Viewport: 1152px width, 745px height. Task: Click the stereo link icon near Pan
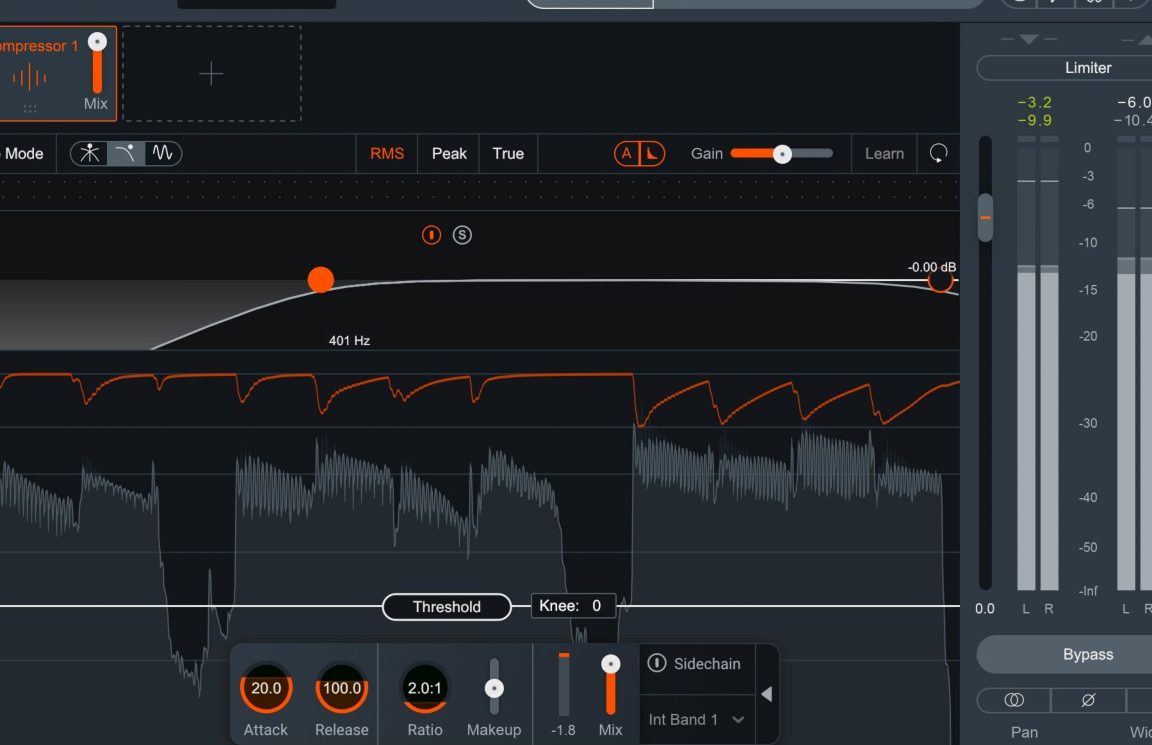coord(1013,700)
